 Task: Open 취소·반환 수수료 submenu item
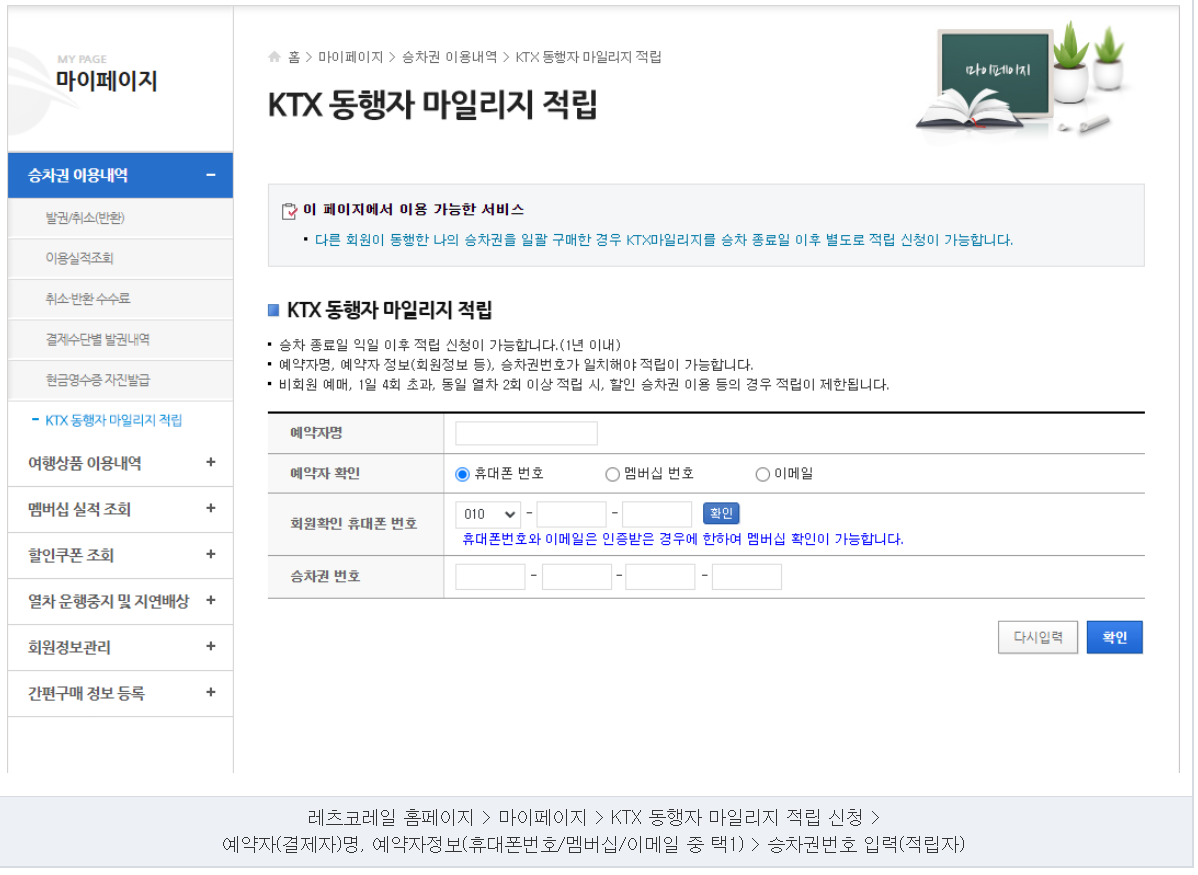coord(88,300)
